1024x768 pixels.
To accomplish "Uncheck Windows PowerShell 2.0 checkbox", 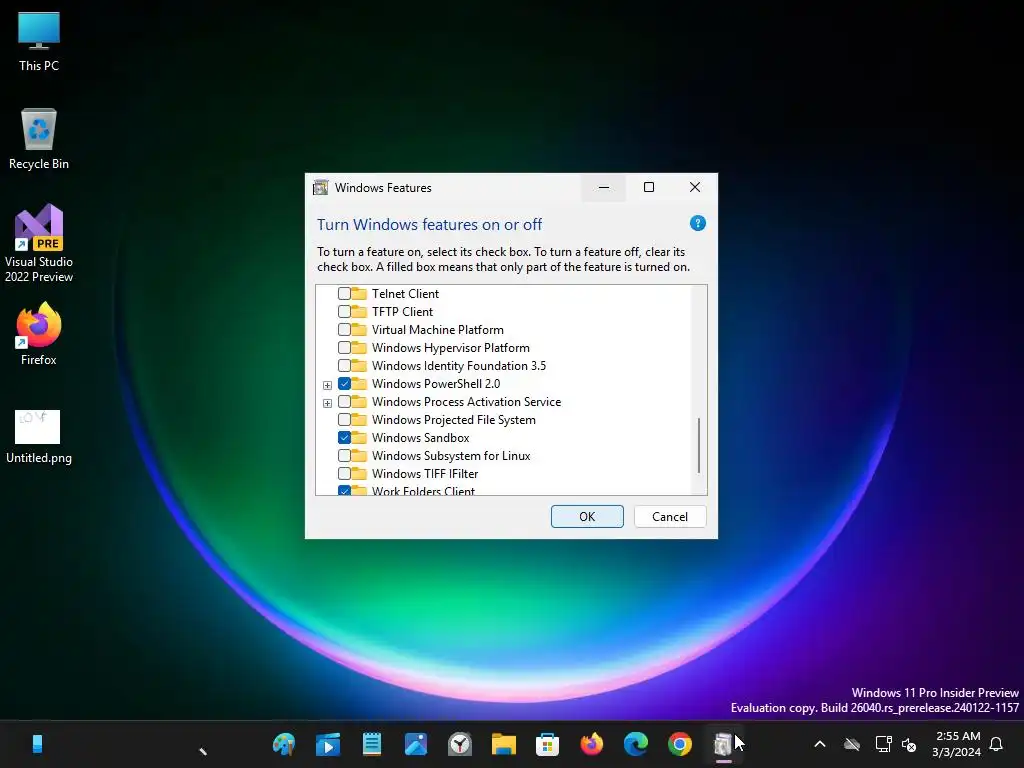I will 344,383.
